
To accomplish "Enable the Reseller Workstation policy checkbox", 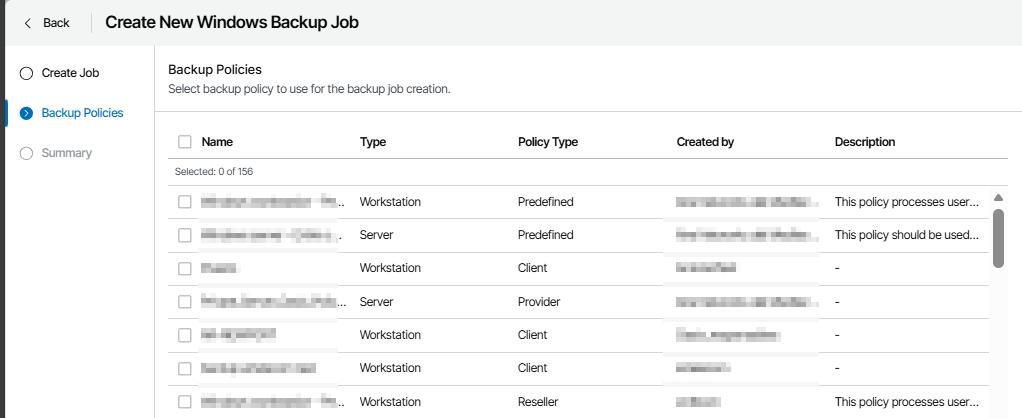I will (184, 402).
